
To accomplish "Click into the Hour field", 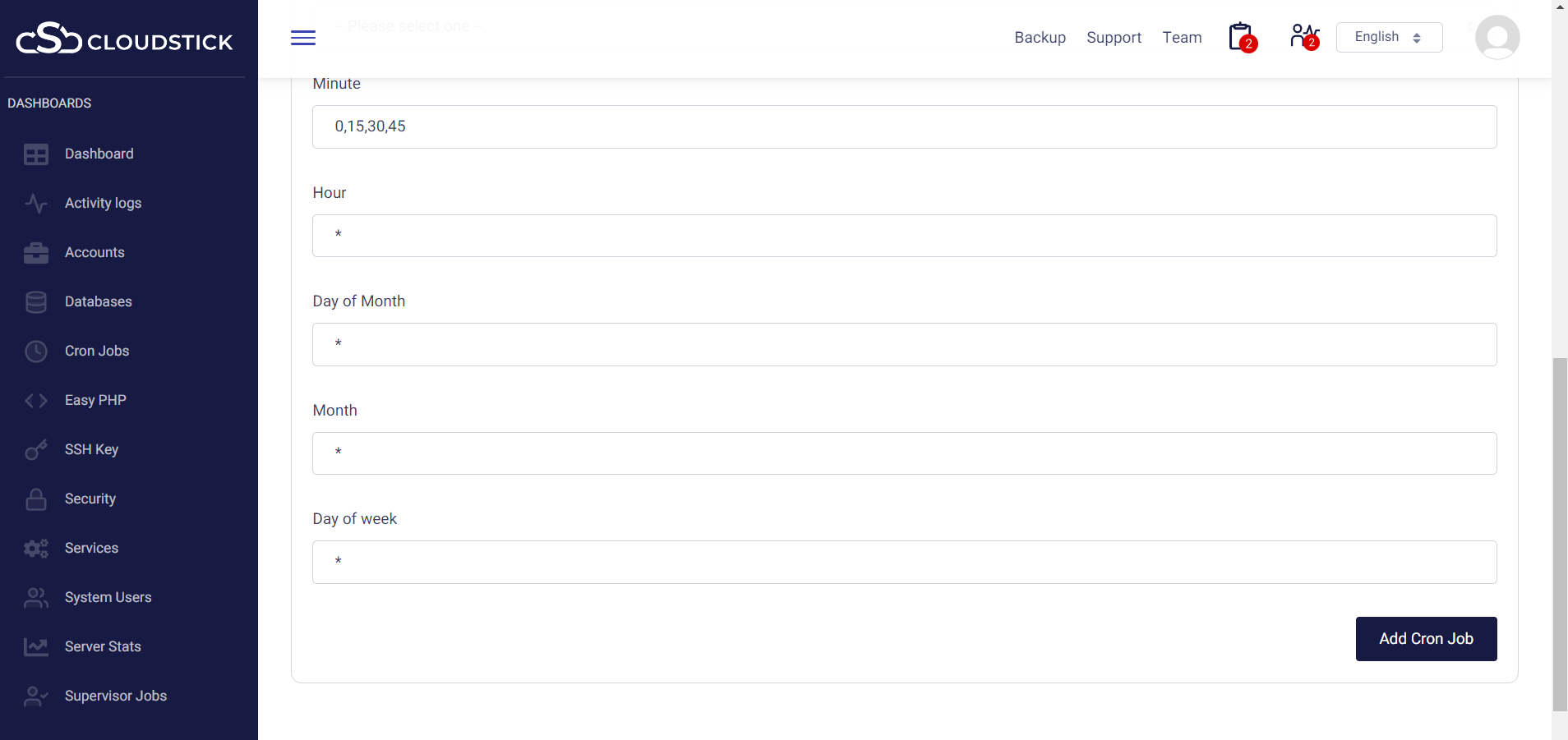I will tap(904, 236).
